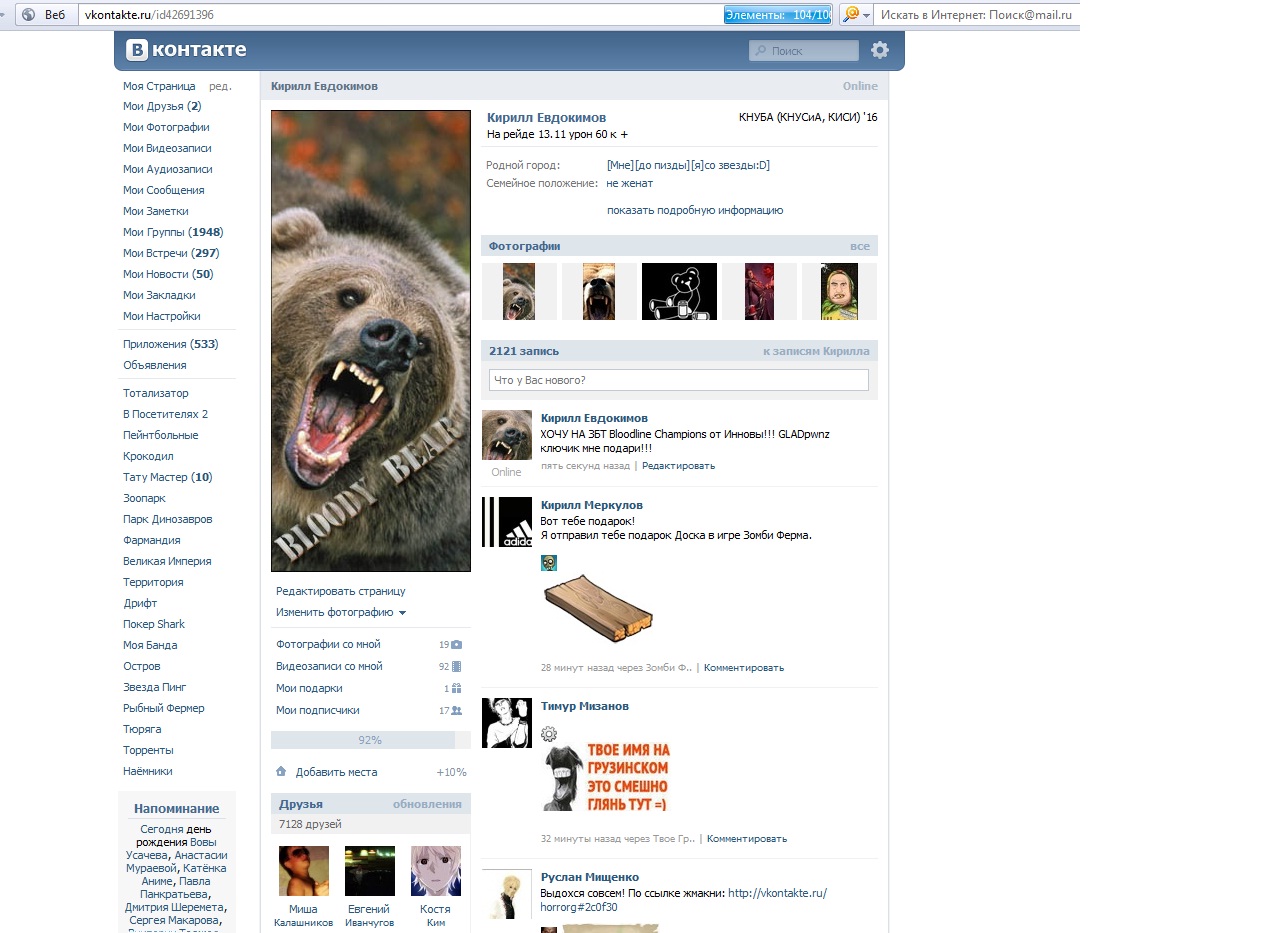Open Мои Новости in left menu
The image size is (1274, 933).
pos(168,274)
